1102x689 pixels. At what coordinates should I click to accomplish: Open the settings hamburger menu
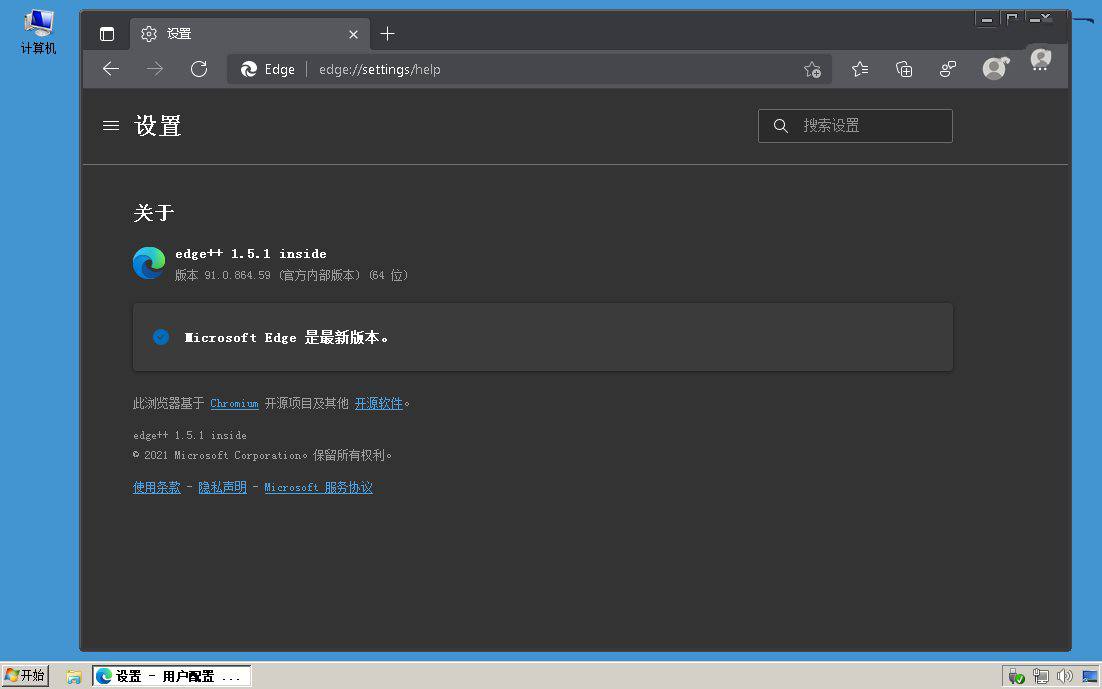coord(111,126)
